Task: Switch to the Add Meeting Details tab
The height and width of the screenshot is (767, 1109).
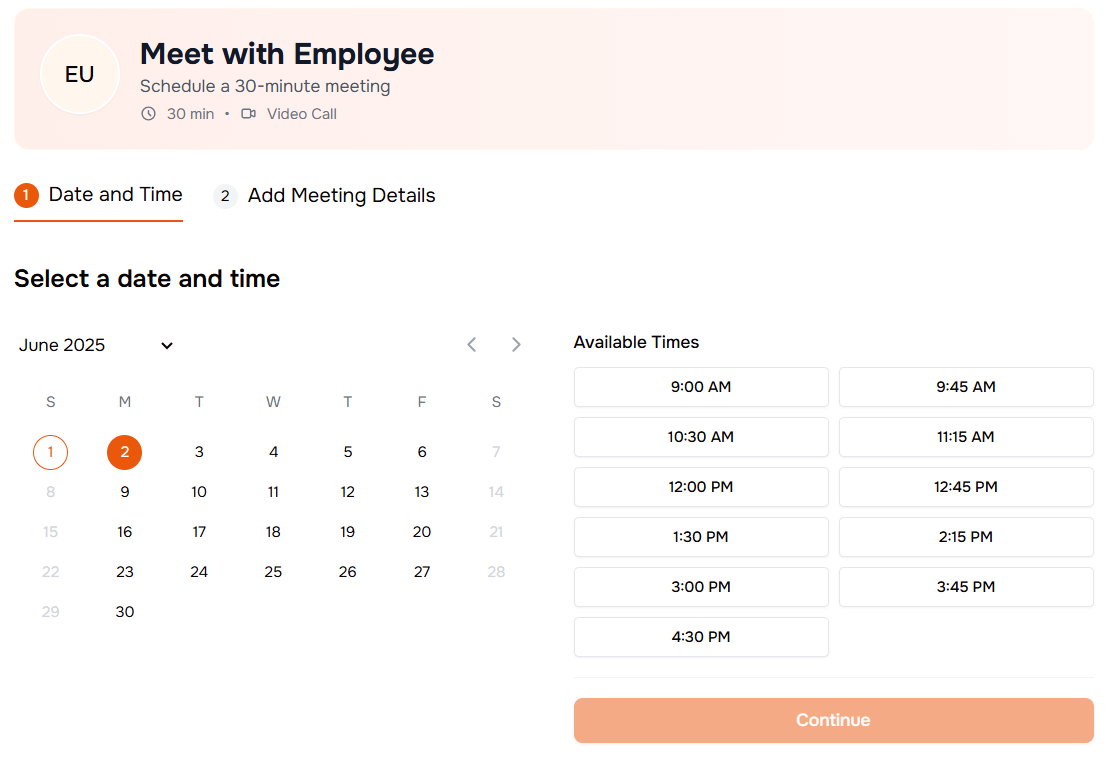Action: point(341,195)
